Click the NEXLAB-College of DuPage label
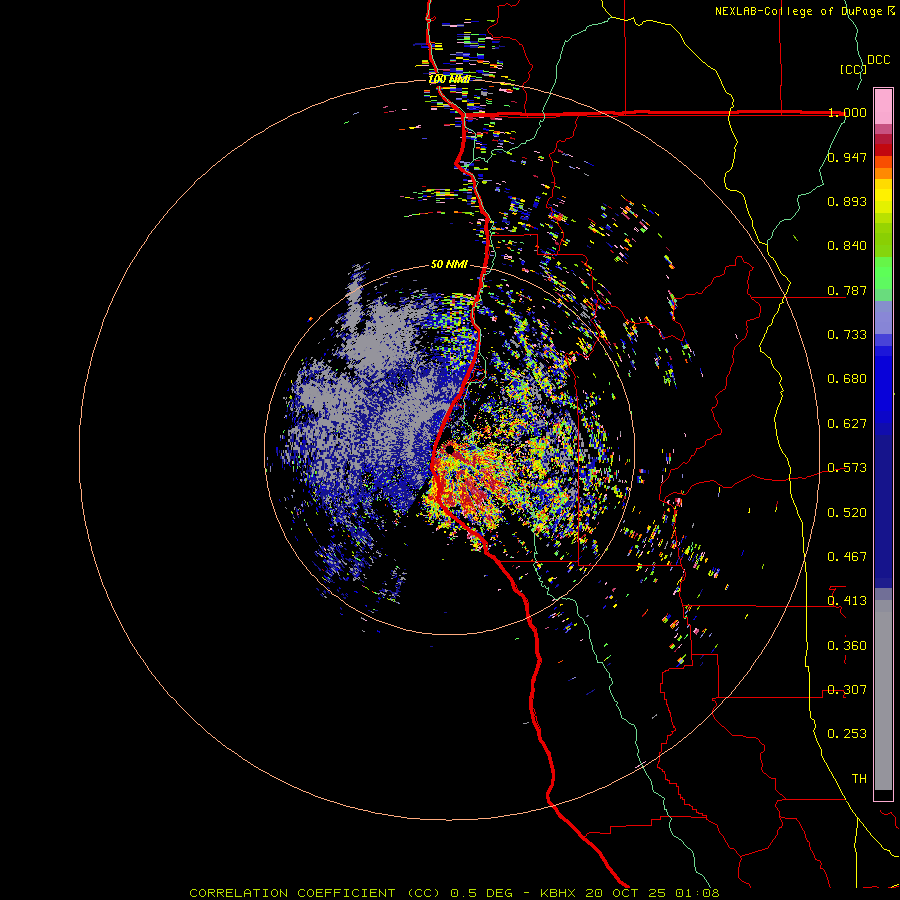The image size is (900, 900). pyautogui.click(x=800, y=11)
